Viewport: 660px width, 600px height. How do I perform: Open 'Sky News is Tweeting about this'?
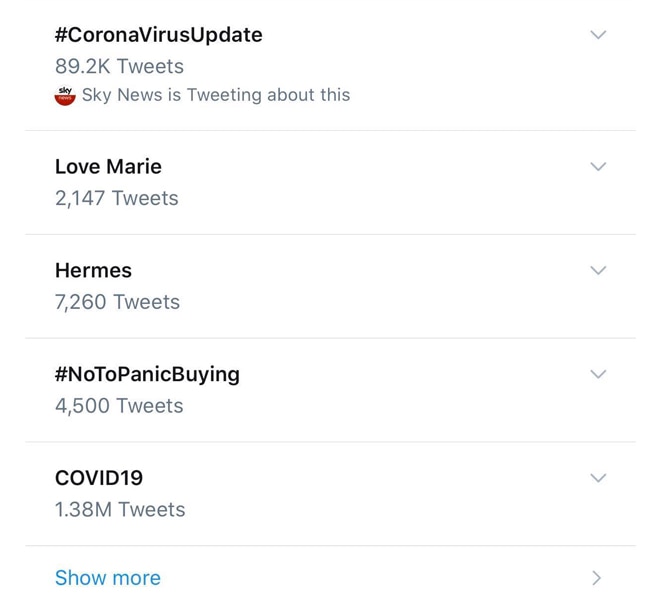point(216,95)
